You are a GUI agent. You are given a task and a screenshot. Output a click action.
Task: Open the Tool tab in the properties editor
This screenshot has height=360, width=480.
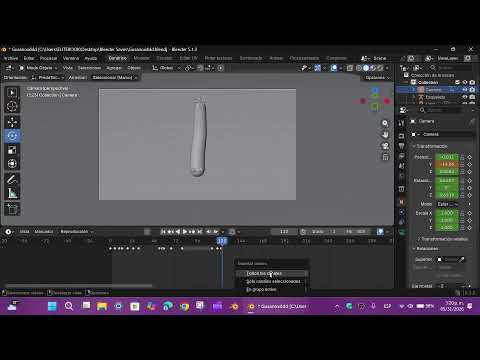click(402, 123)
